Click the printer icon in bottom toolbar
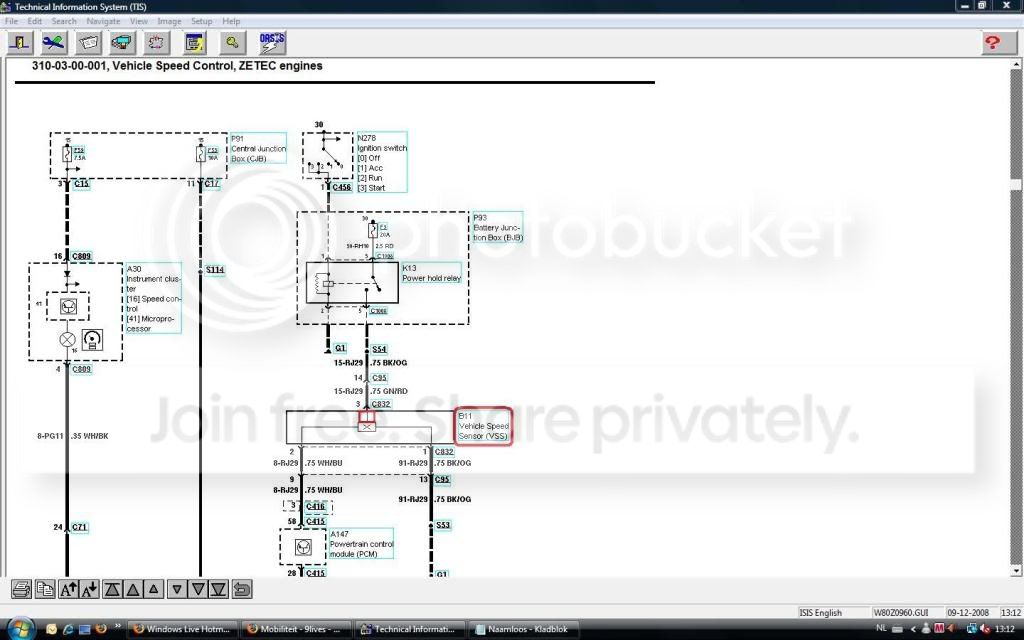 pos(22,589)
